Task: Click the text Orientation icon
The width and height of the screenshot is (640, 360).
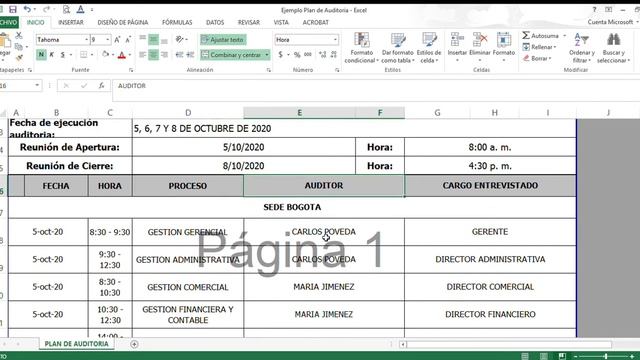Action: tap(180, 40)
